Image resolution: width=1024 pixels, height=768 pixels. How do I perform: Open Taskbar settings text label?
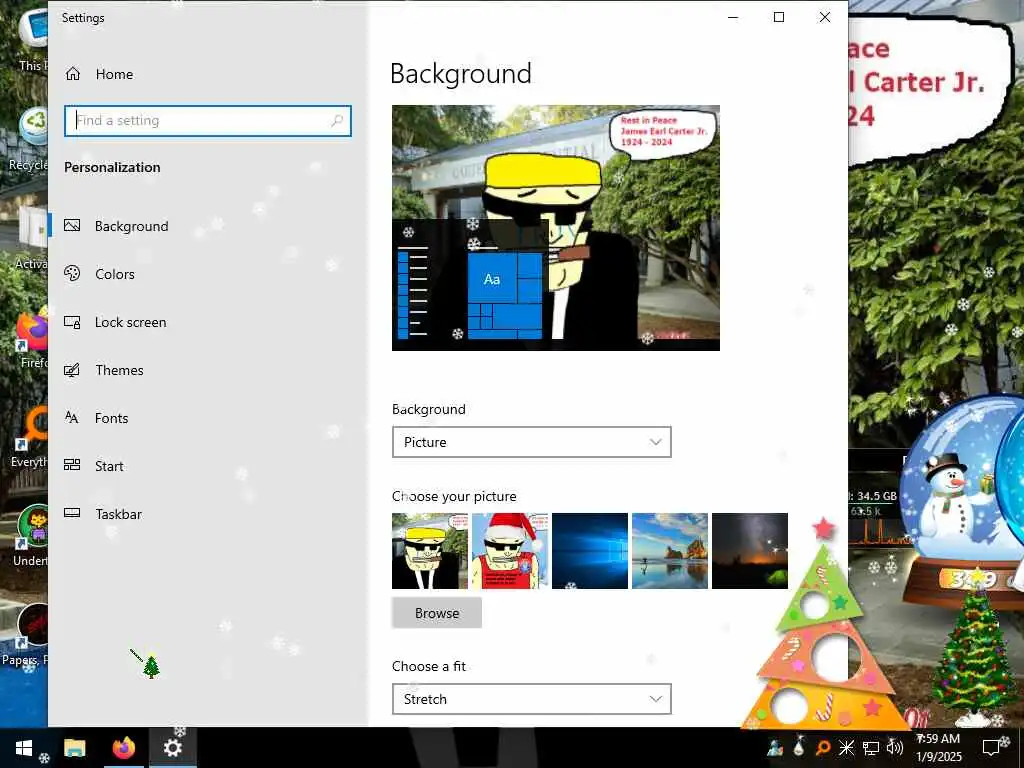119,514
